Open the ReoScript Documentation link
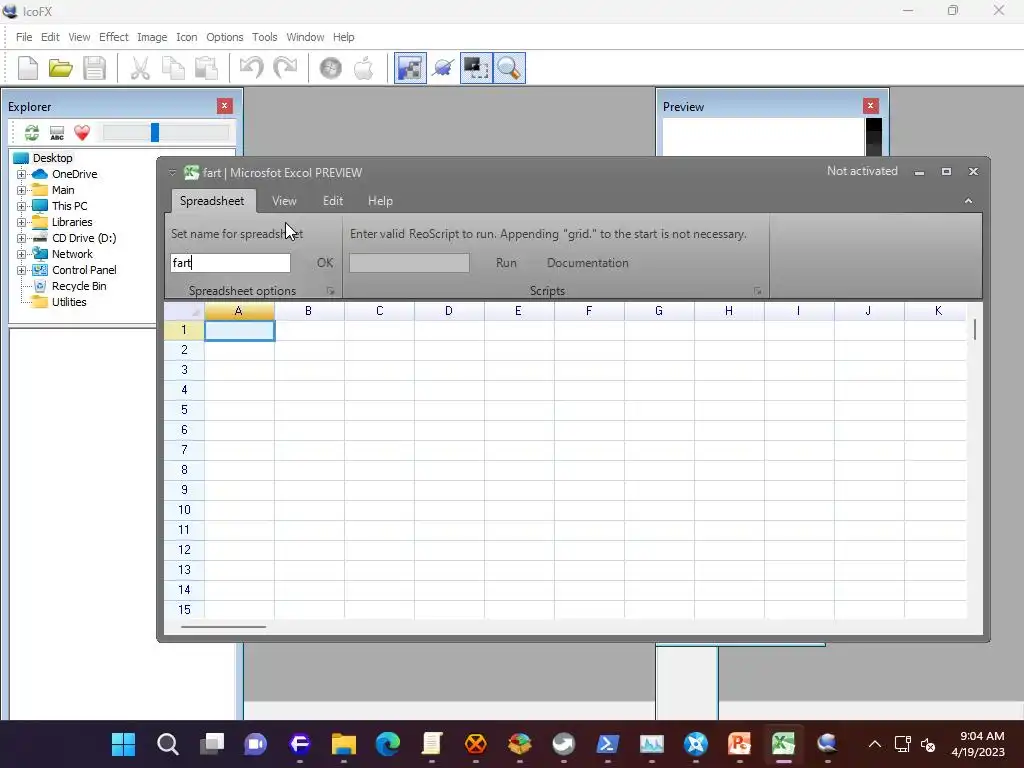The image size is (1024, 768). (588, 263)
